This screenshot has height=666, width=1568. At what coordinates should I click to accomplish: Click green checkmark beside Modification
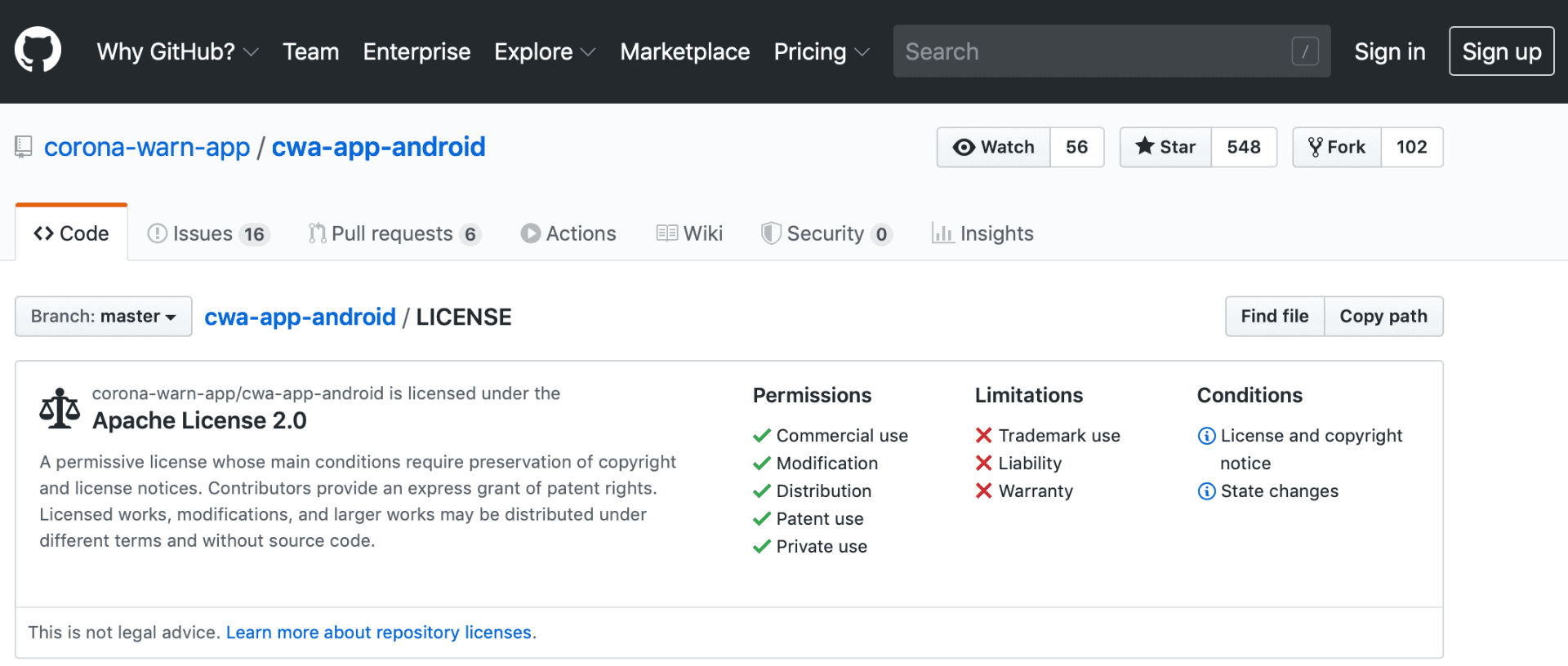tap(762, 464)
